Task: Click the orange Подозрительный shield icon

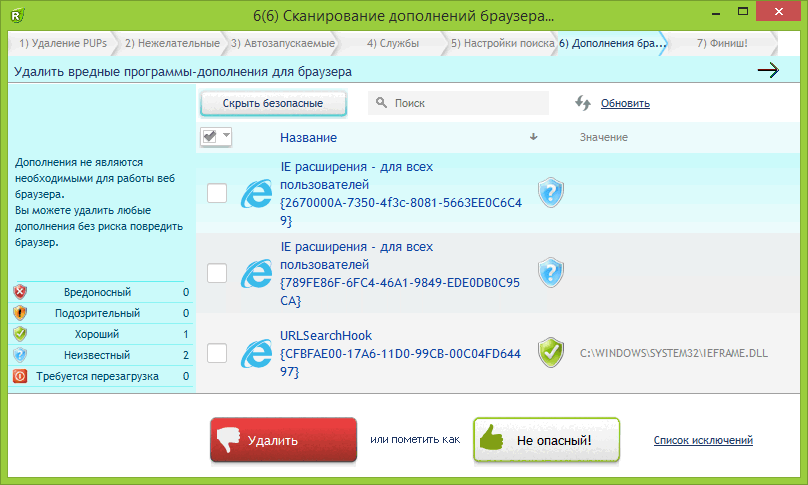Action: click(x=20, y=313)
